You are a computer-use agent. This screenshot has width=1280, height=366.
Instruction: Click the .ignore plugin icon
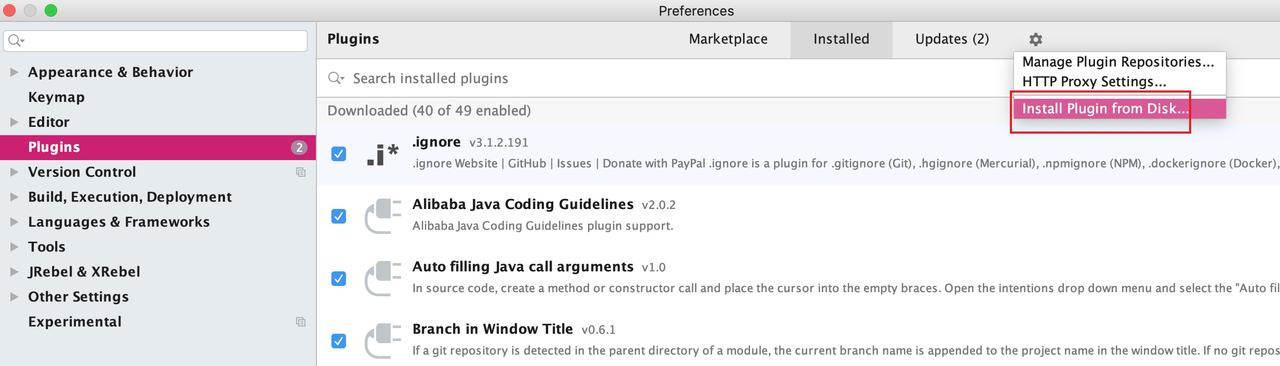coord(382,154)
